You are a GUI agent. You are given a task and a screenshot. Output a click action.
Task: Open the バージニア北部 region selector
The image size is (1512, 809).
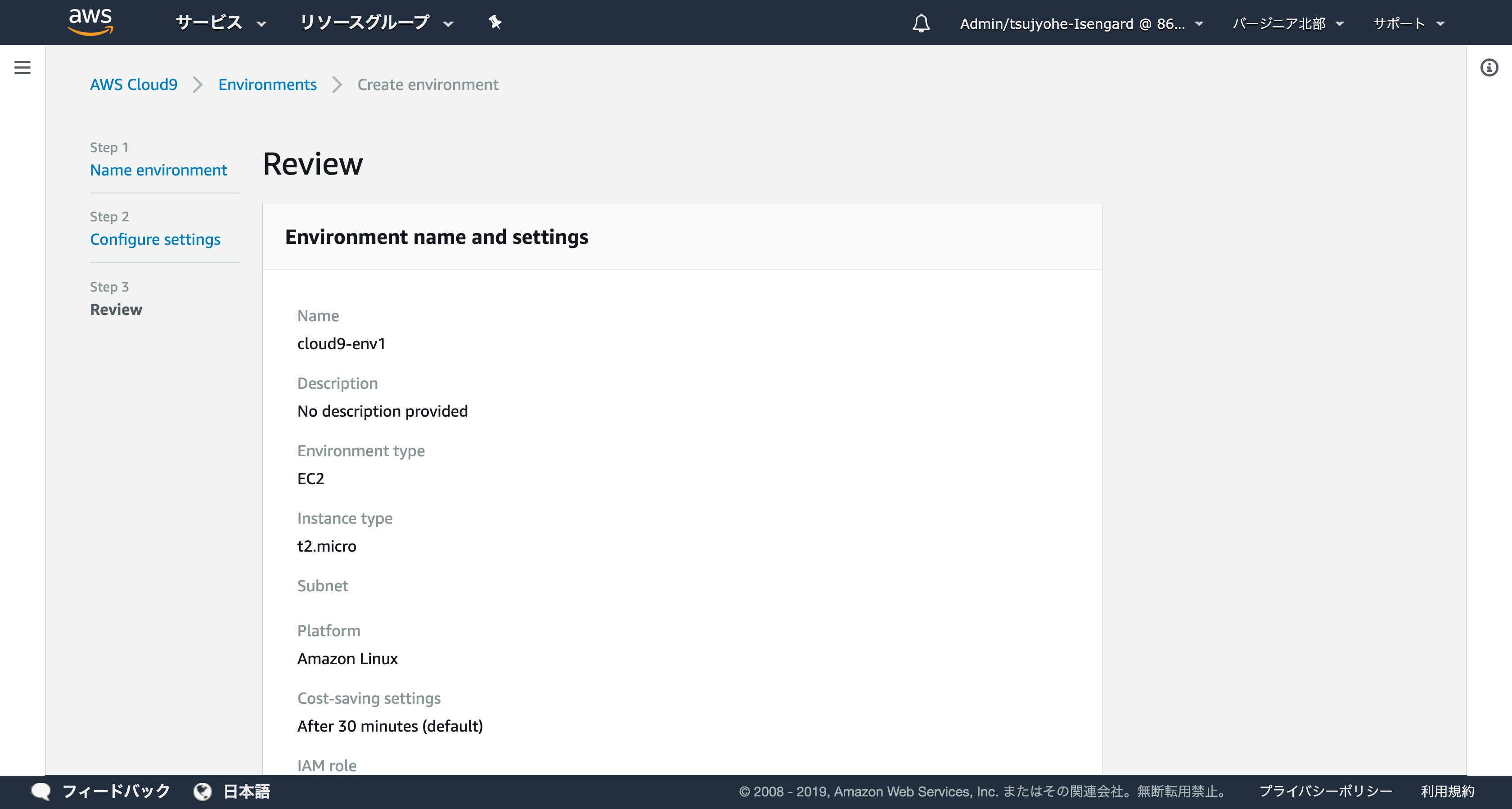1288,23
